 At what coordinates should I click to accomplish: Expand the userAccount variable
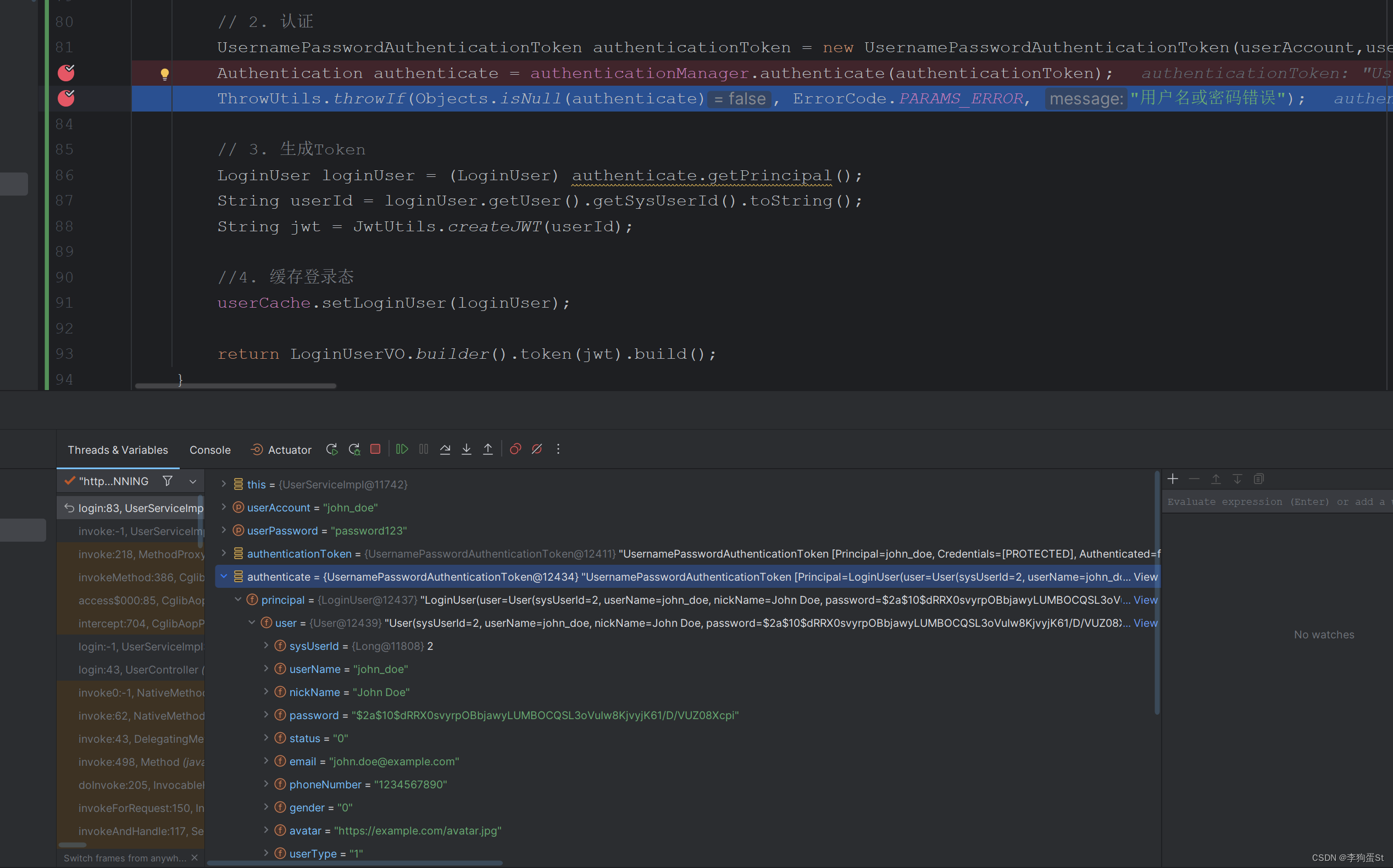(x=224, y=507)
